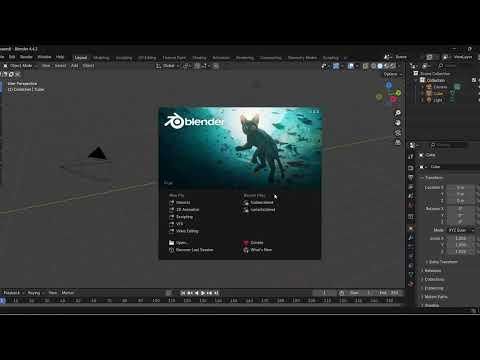Click the Location X value field
The image size is (480, 360).
coord(460,188)
